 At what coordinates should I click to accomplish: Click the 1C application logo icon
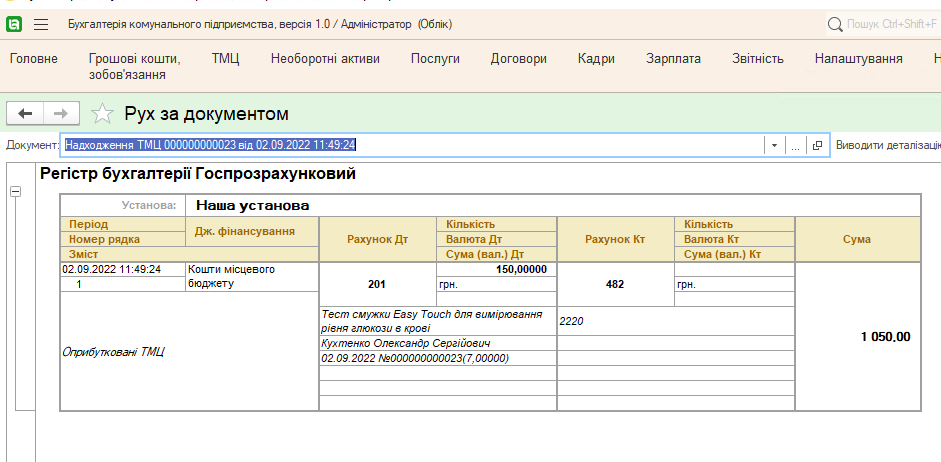15,23
